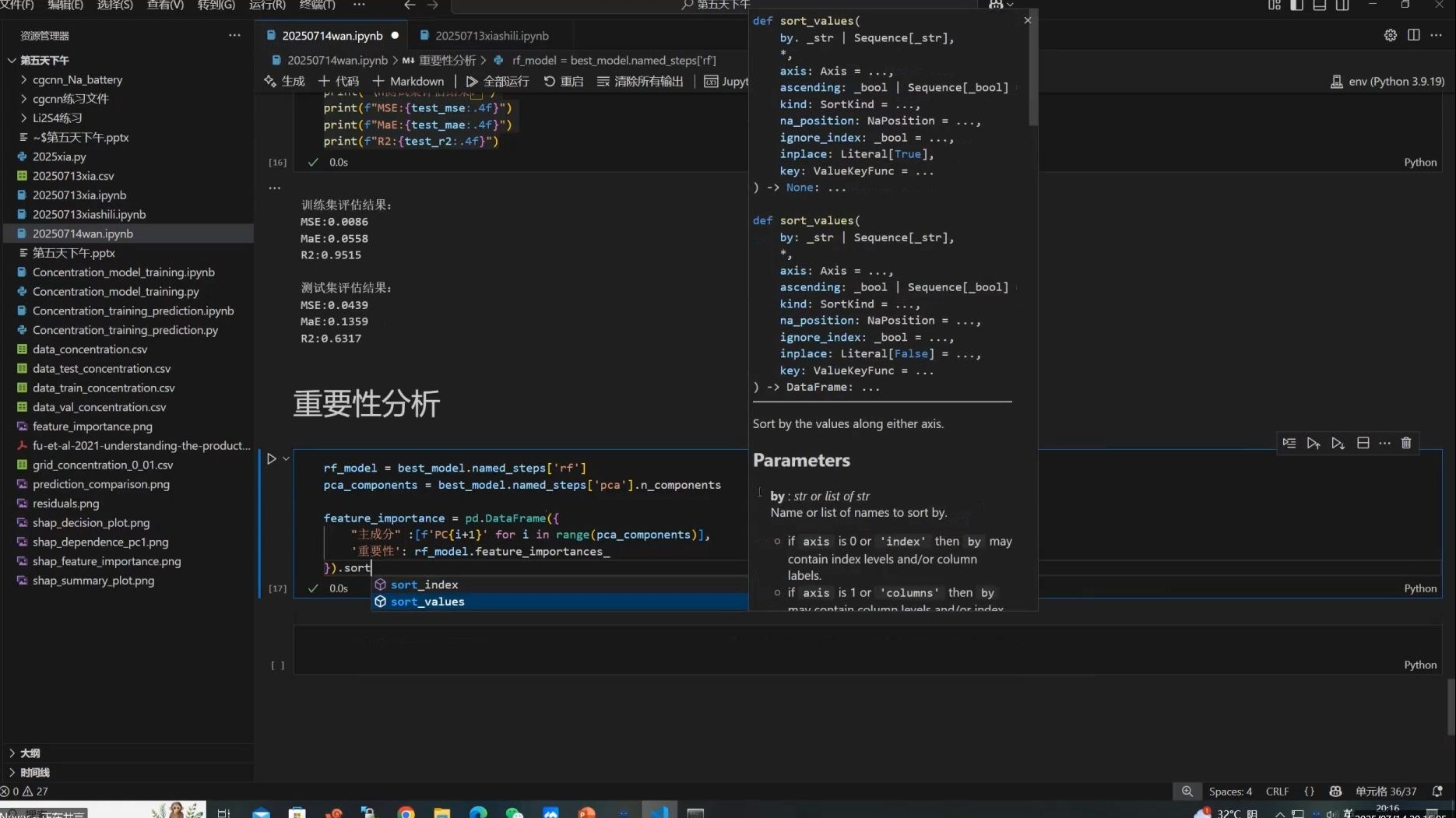Customize the editor layout
The width and height of the screenshot is (1456, 818).
(1274, 5)
